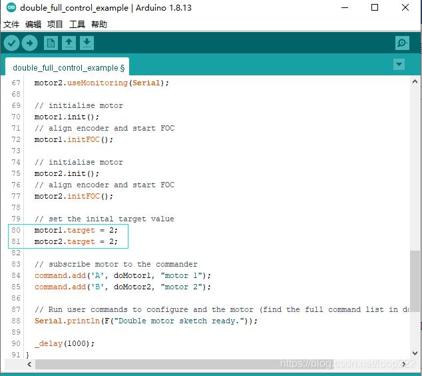Save sketch with the down-arrow icon
Viewport: 422px width, 376px height.
tap(87, 43)
